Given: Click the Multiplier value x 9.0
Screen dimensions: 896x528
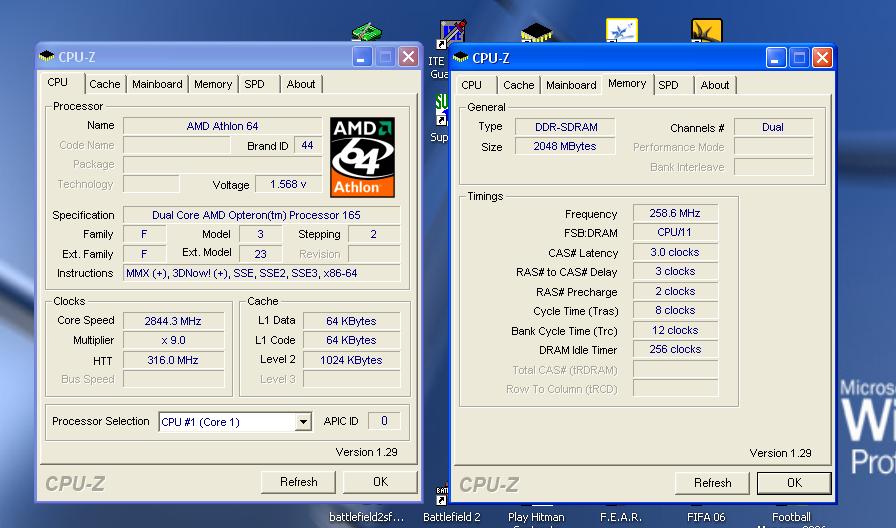Looking at the screenshot, I should pos(173,341).
